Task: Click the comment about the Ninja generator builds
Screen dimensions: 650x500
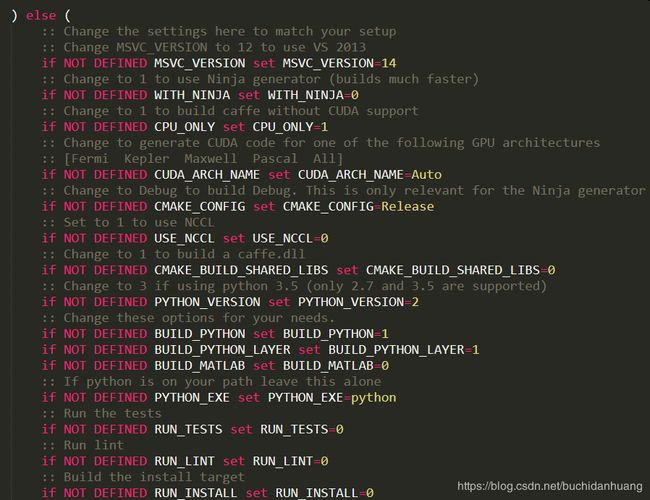Action: pyautogui.click(x=260, y=79)
